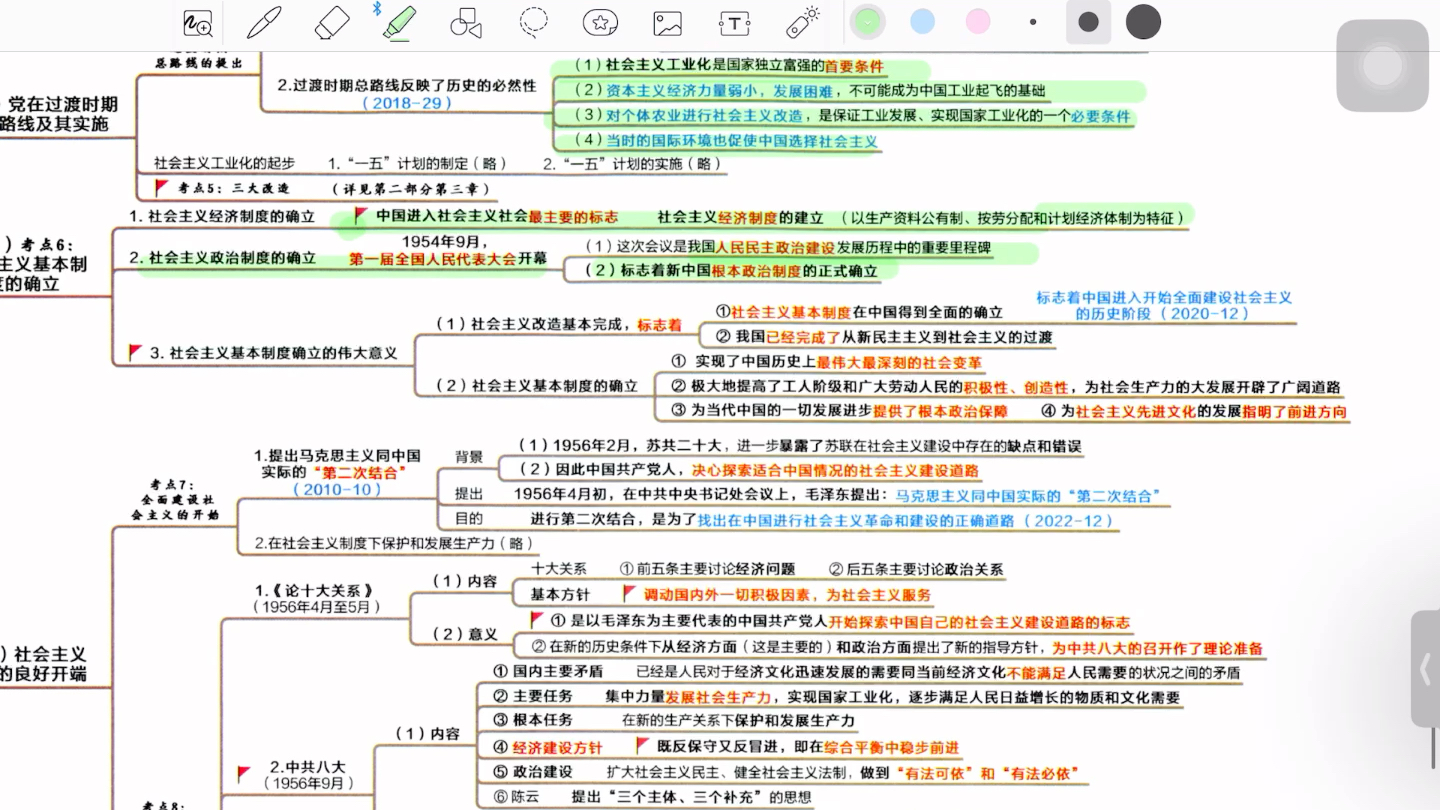Tap 1.“一五”计划的制定（略）
Screen dimensions: 1440x810
(x=418, y=163)
